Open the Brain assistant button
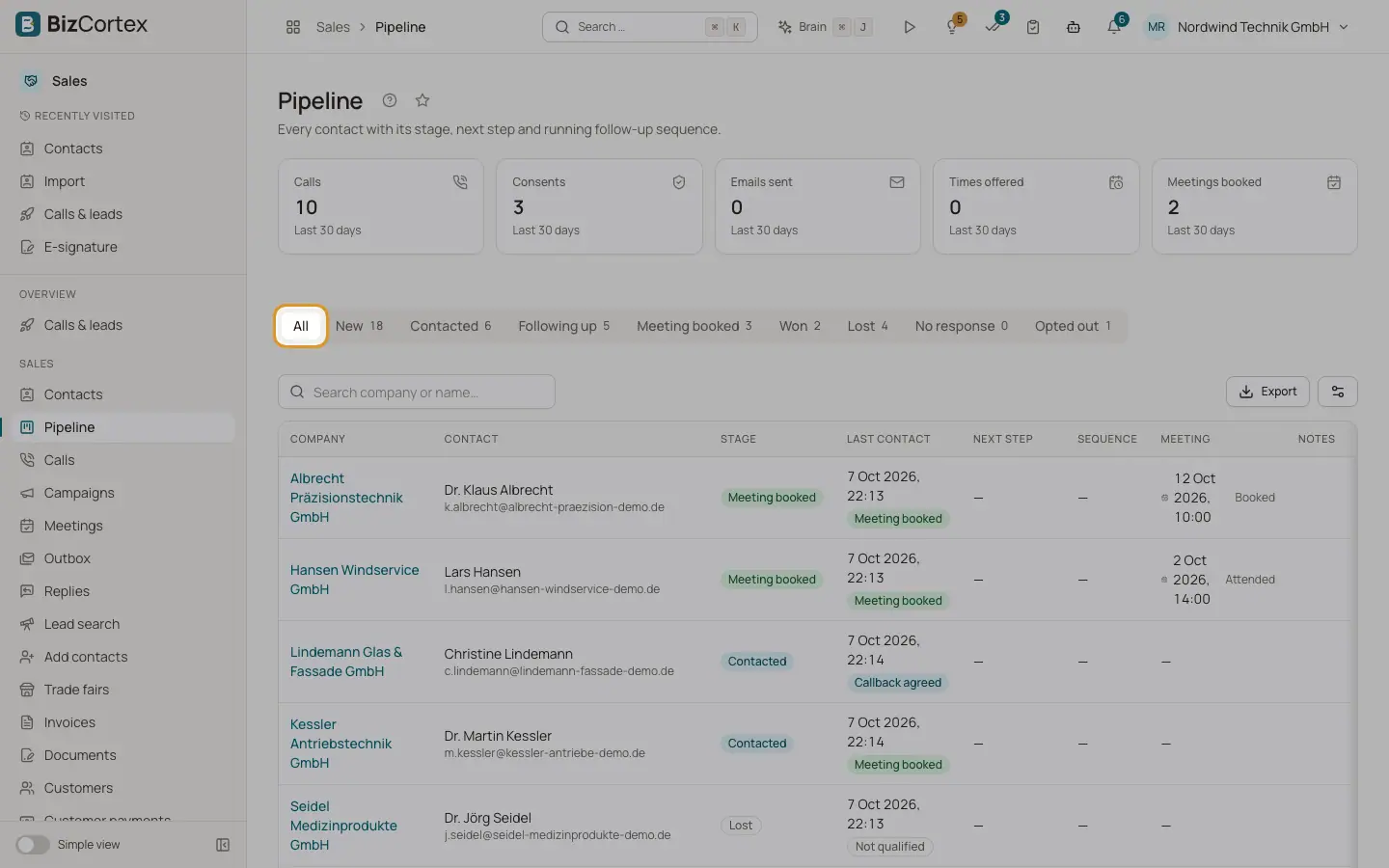This screenshot has height=868, width=1389. (x=826, y=27)
